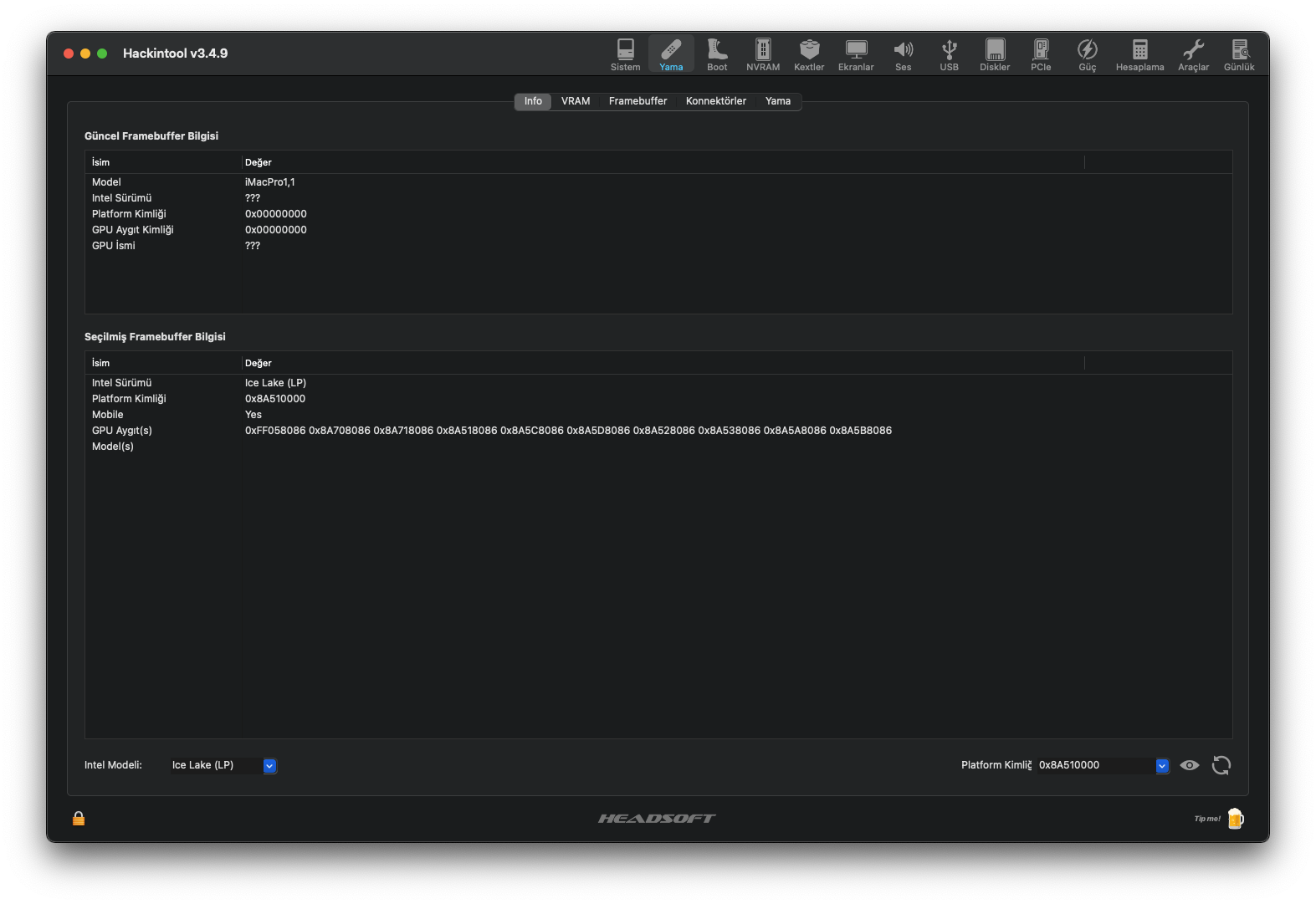Open the Ekranlar displays section
This screenshot has height=904, width=1316.
pyautogui.click(x=856, y=54)
